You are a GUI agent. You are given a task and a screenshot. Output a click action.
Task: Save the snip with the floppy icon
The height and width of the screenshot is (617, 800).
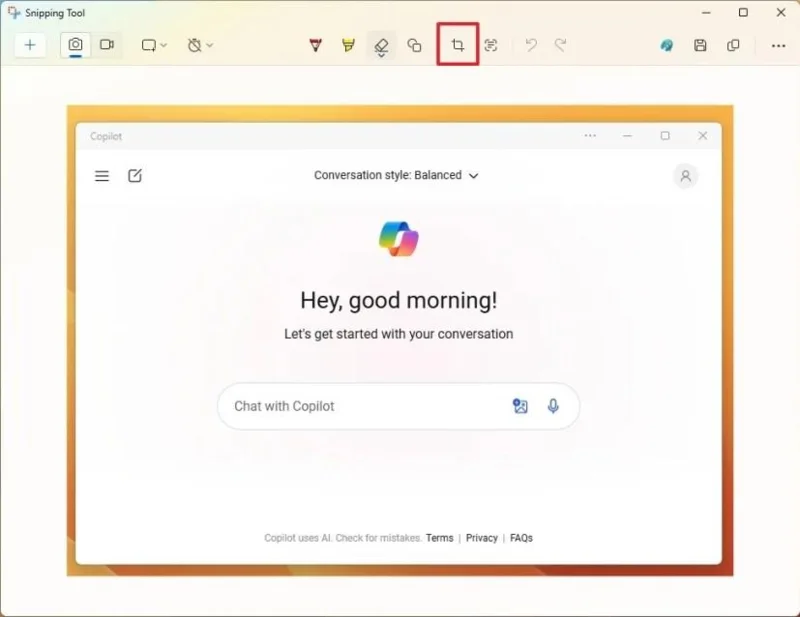tap(701, 45)
